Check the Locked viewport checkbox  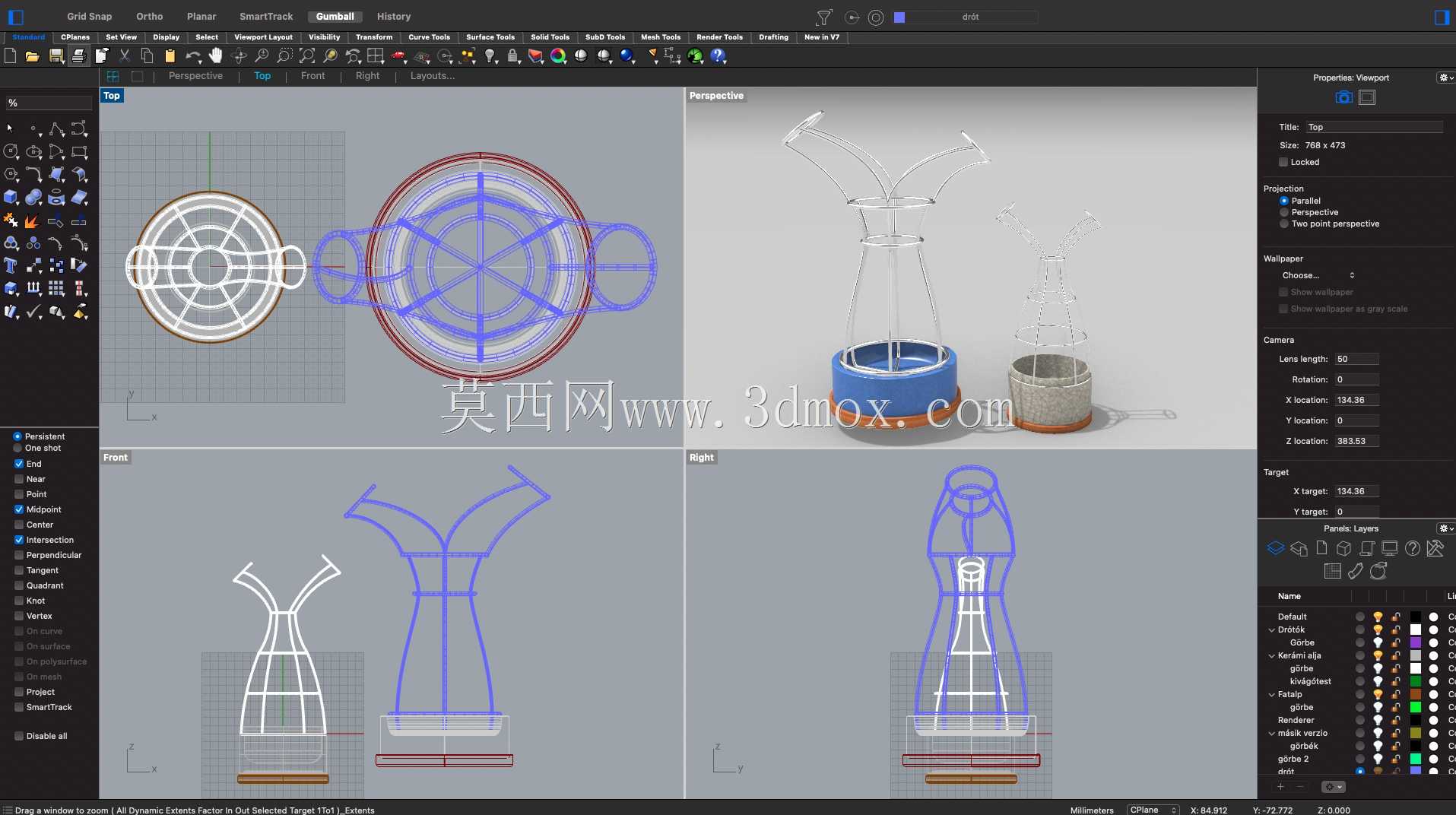pos(1283,162)
